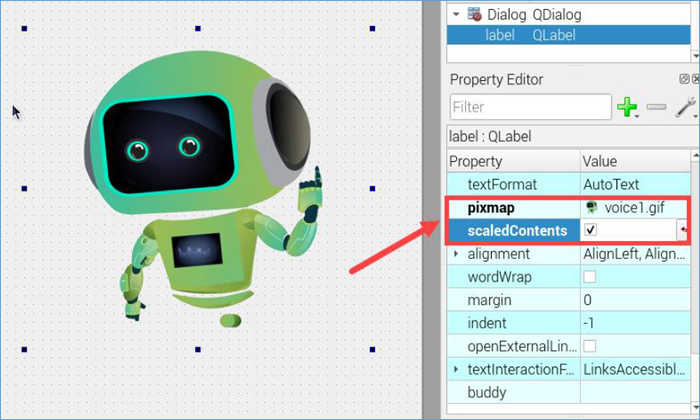
Task: Select the margin property name
Action: pos(489,300)
